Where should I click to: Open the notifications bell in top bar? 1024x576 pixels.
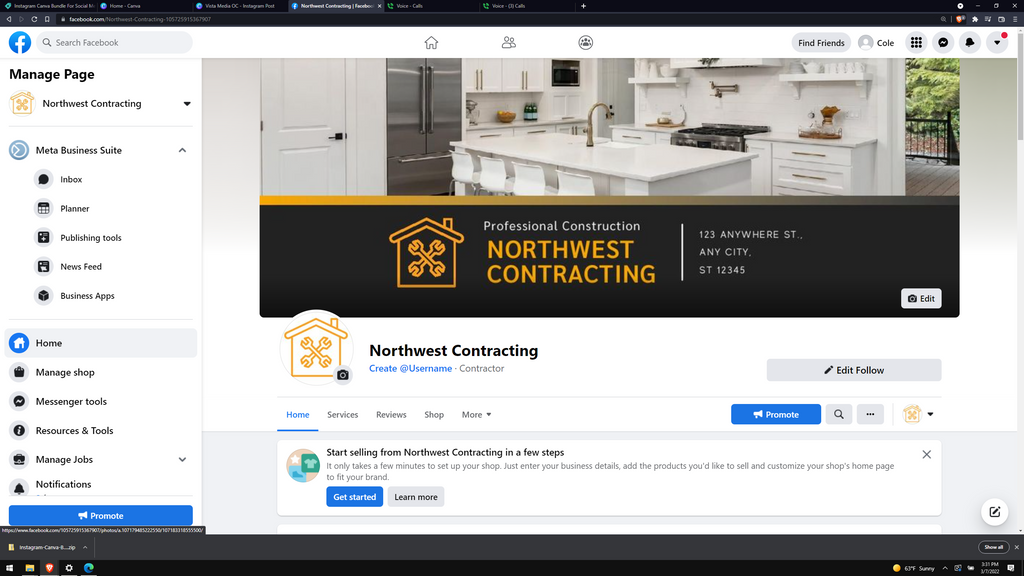point(970,42)
